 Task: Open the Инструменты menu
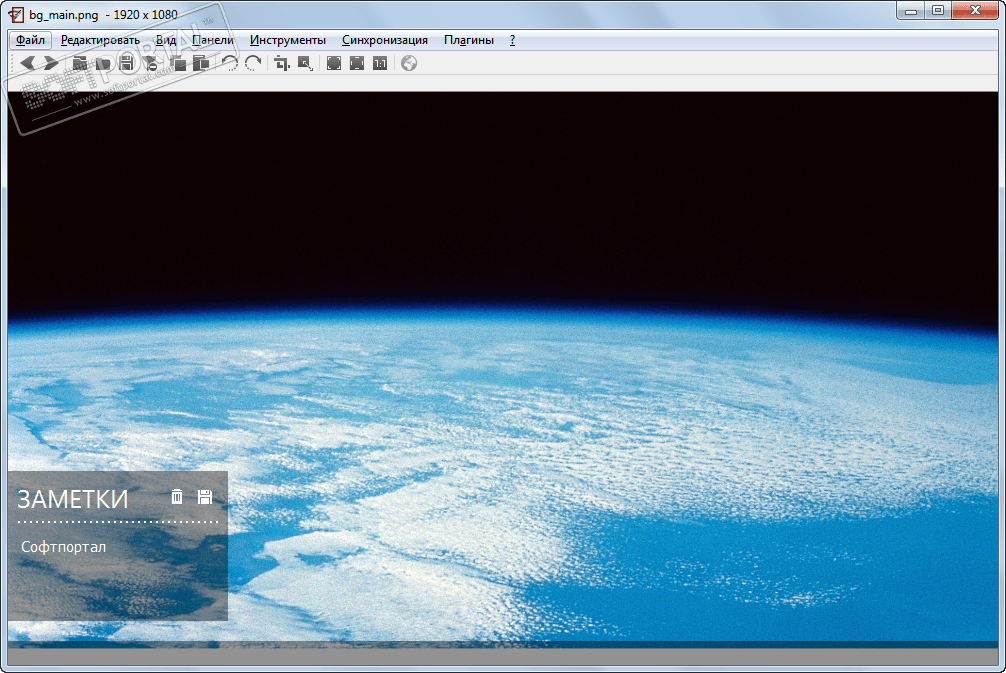[x=288, y=40]
